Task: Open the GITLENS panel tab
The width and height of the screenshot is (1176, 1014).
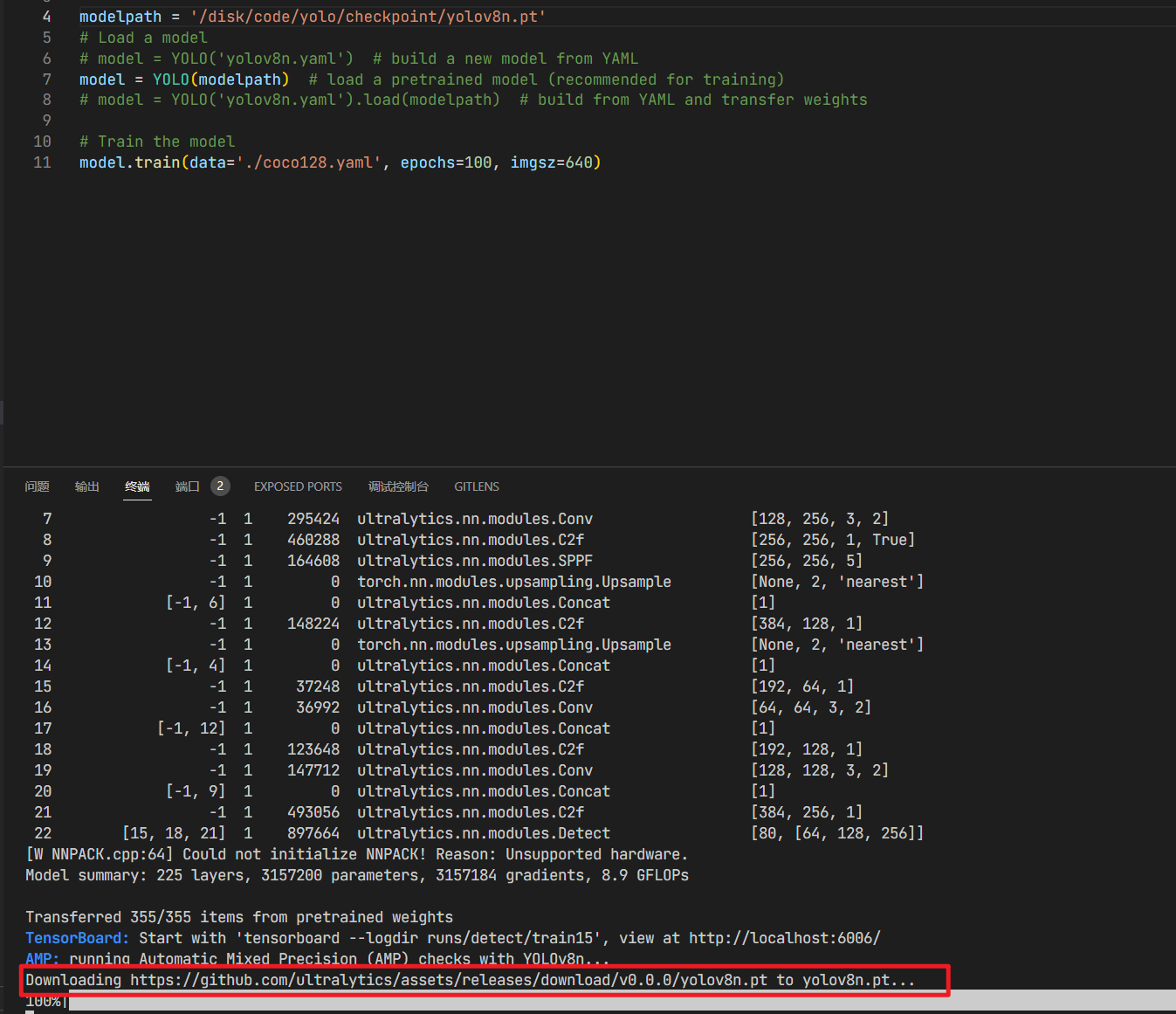Action: 476,486
